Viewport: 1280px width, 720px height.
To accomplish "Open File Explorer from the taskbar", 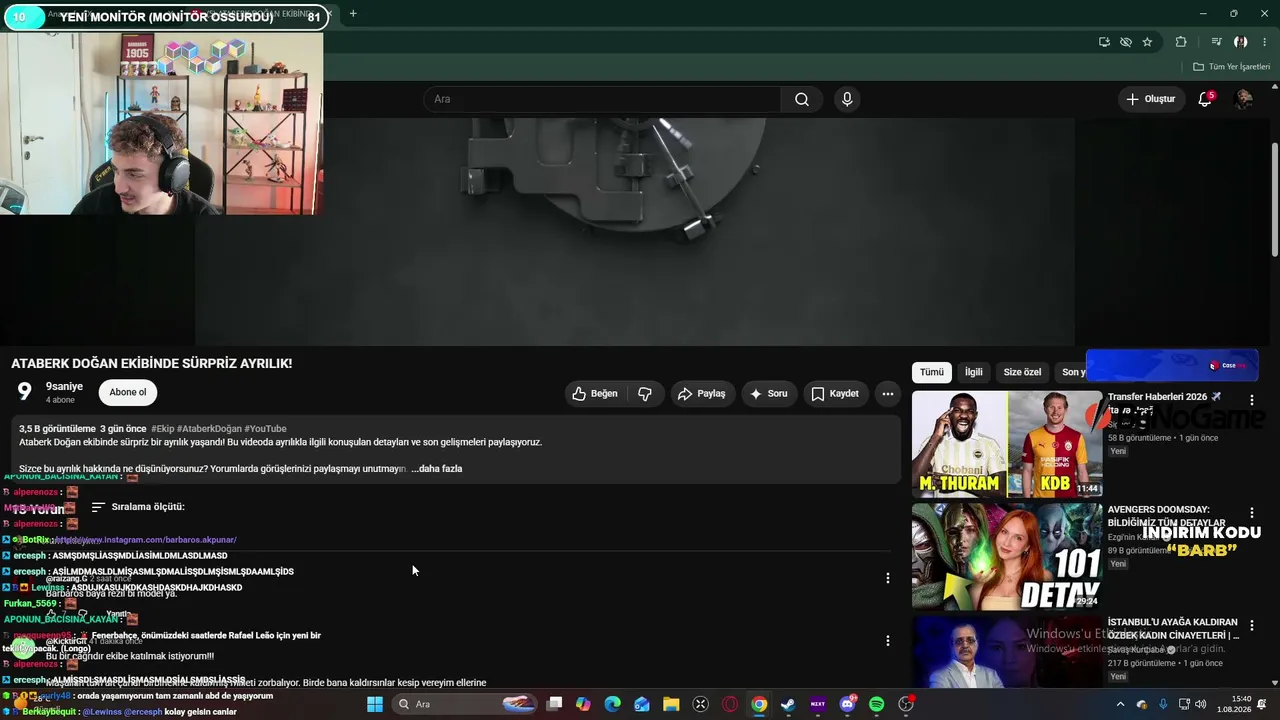I will pos(671,704).
